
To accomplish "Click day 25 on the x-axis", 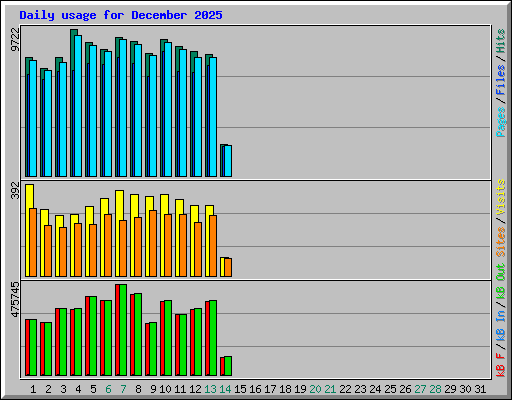I will pos(390,389).
